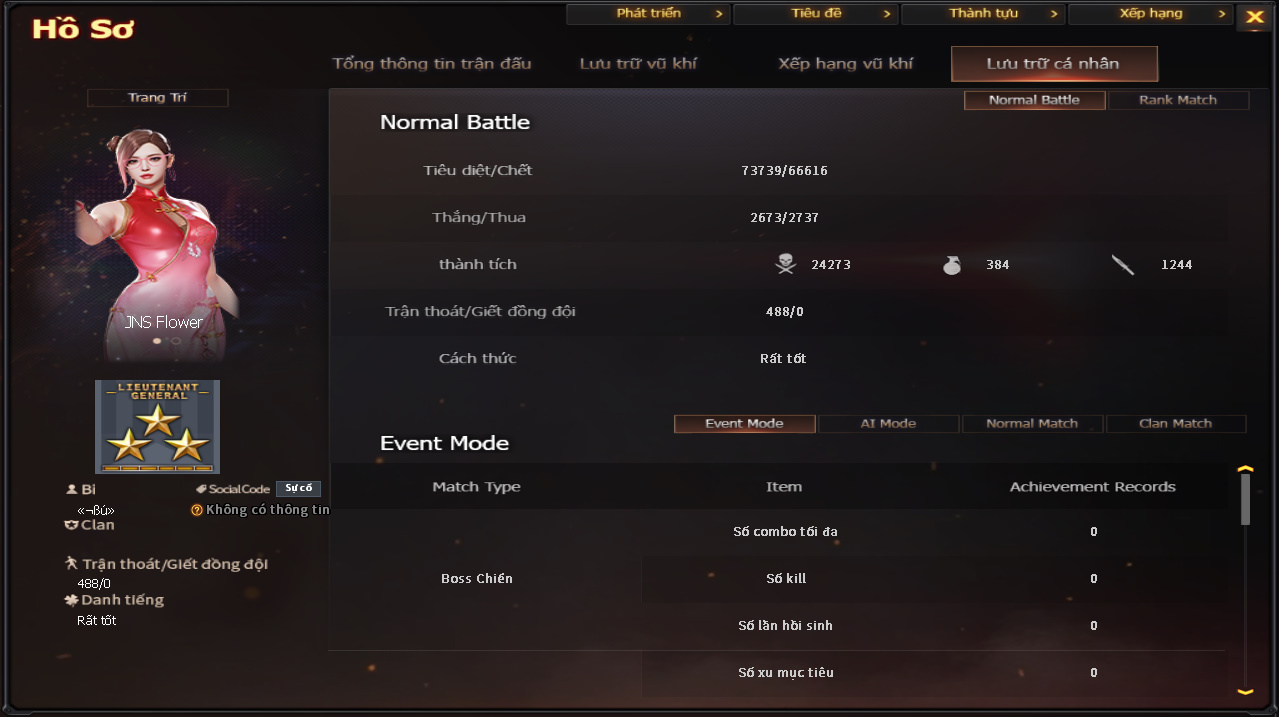Expand the Xếp hạng menu
Image resolution: width=1279 pixels, height=717 pixels.
point(1150,14)
